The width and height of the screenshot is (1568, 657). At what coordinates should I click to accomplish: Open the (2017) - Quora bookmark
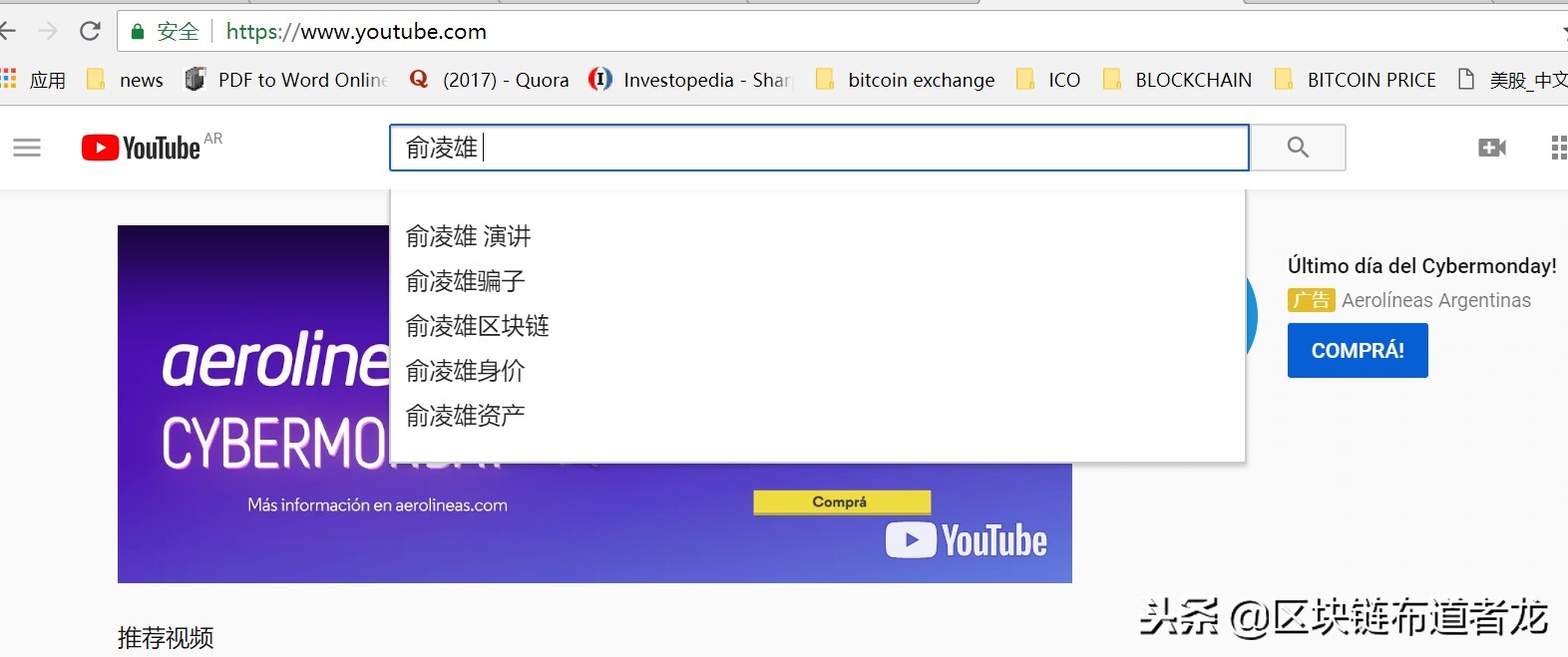490,80
